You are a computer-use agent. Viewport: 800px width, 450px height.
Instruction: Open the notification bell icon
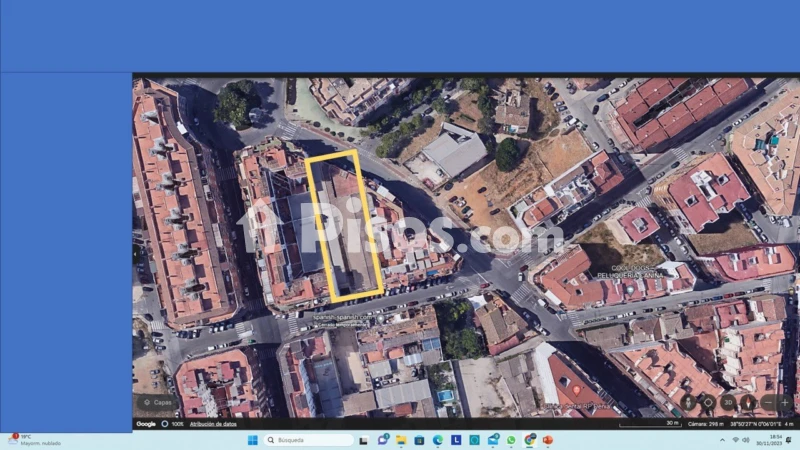790,440
